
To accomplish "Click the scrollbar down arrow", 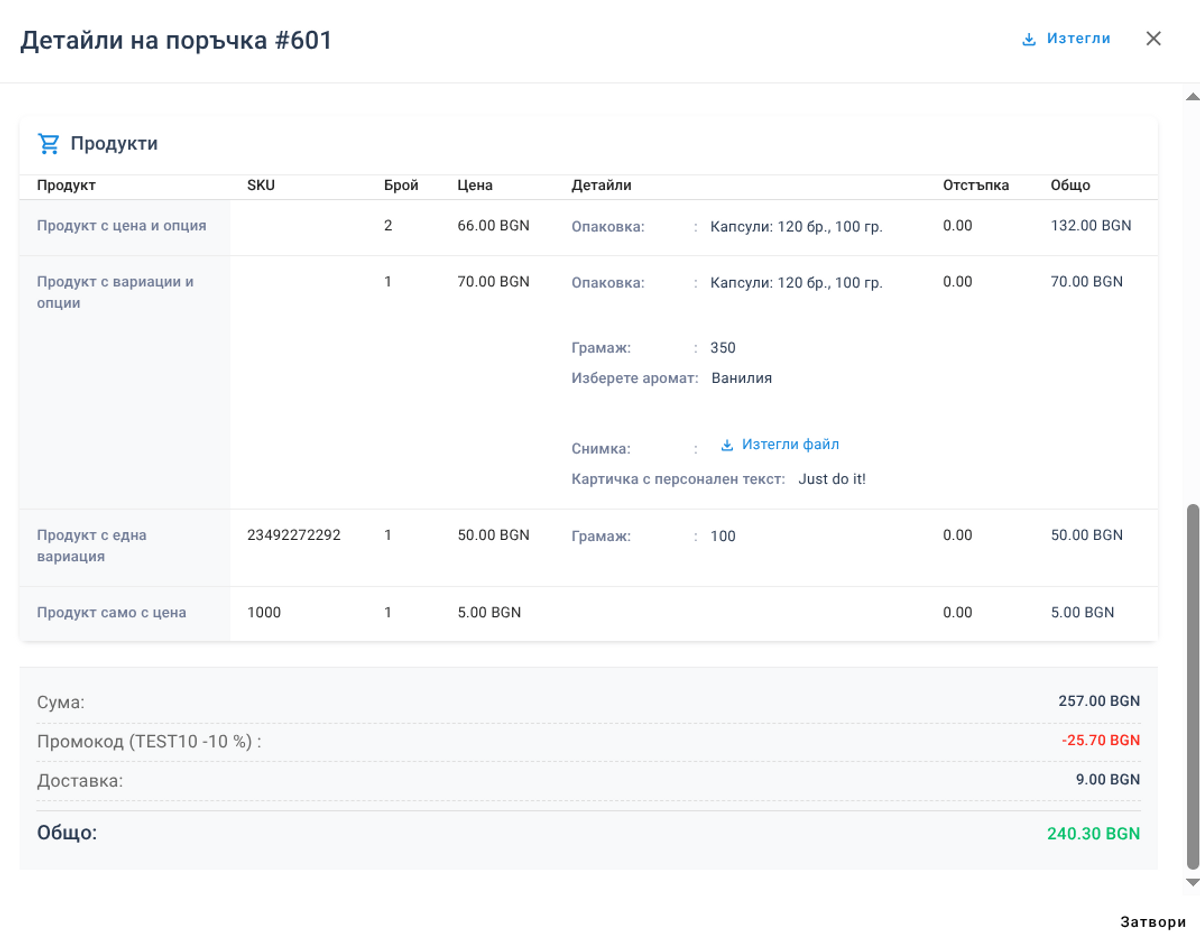I will tap(1191, 882).
